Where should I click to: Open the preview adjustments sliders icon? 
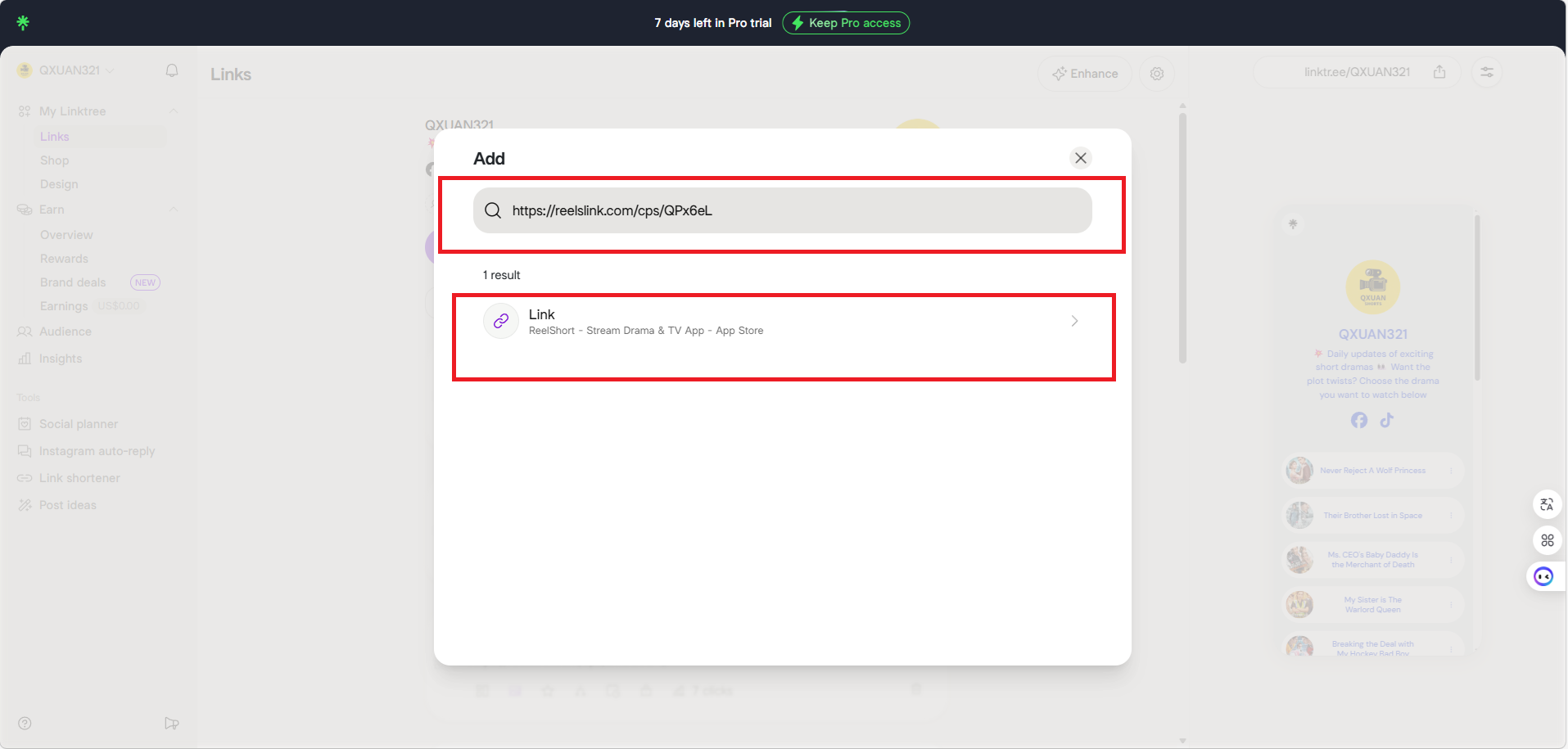coord(1487,72)
